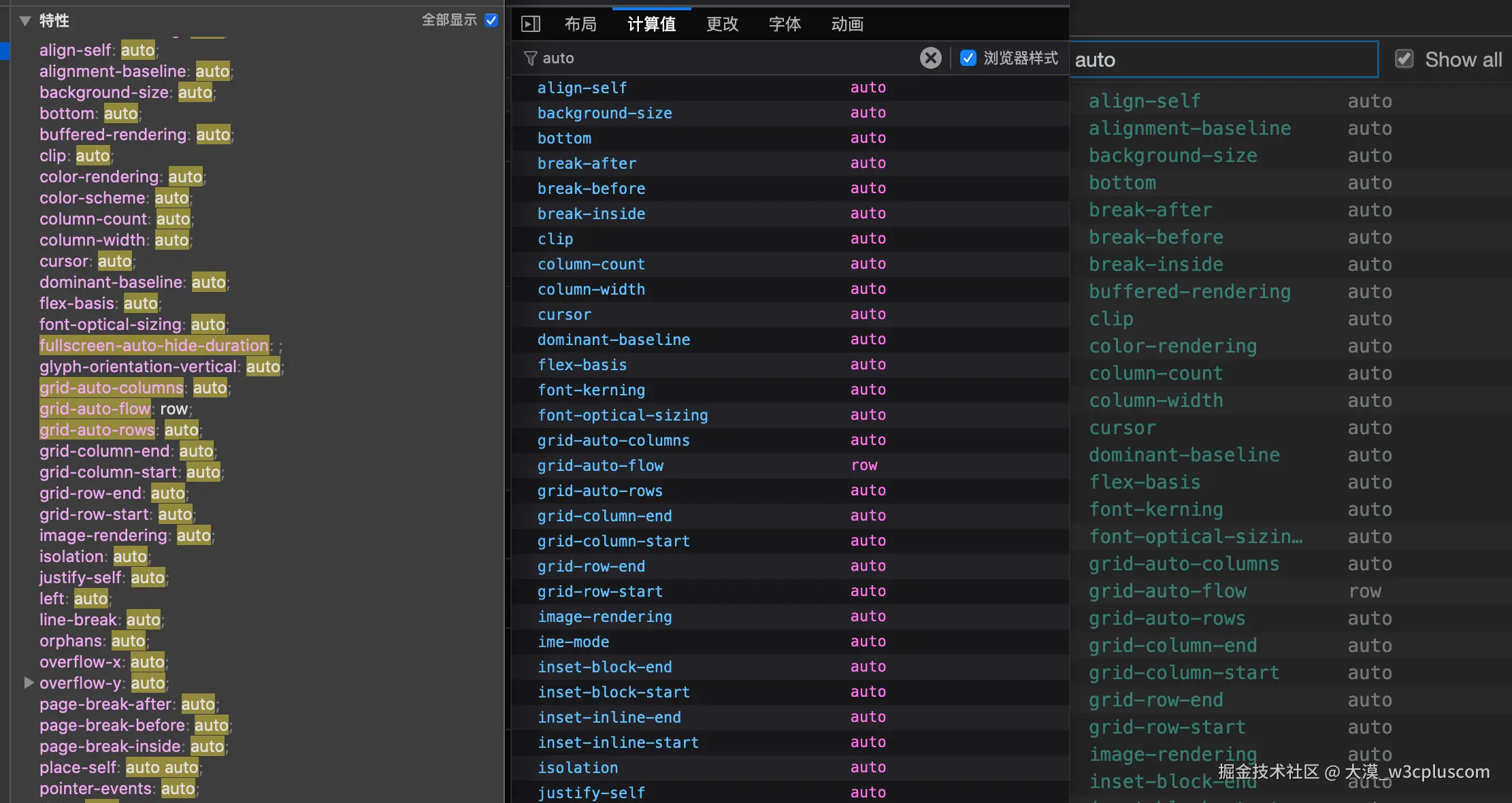Screen dimensions: 1512x803
Task: Focus the right-hand auto filter field
Action: click(x=1223, y=60)
